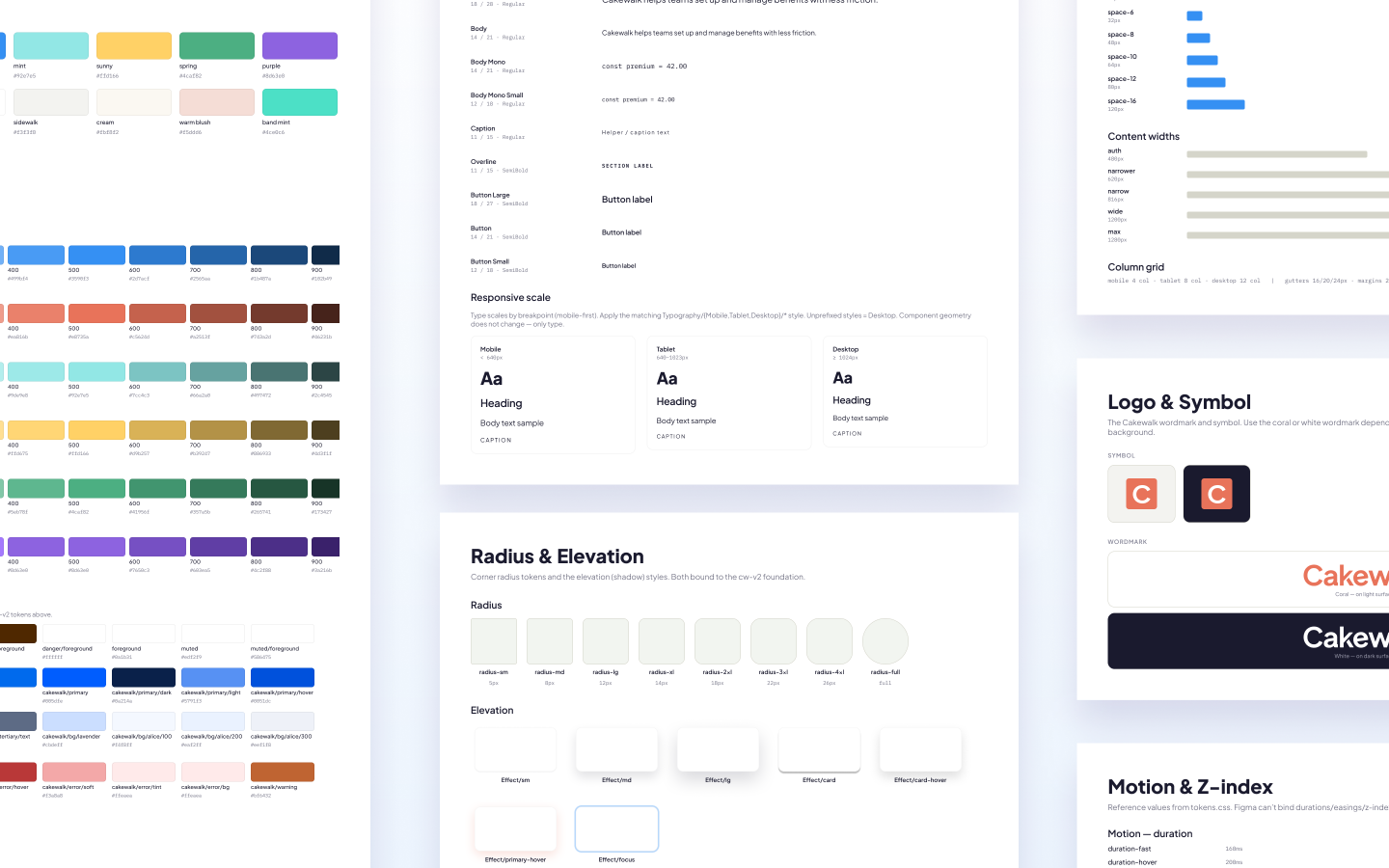
Task: Select the mint color swatch
Action: point(51,45)
